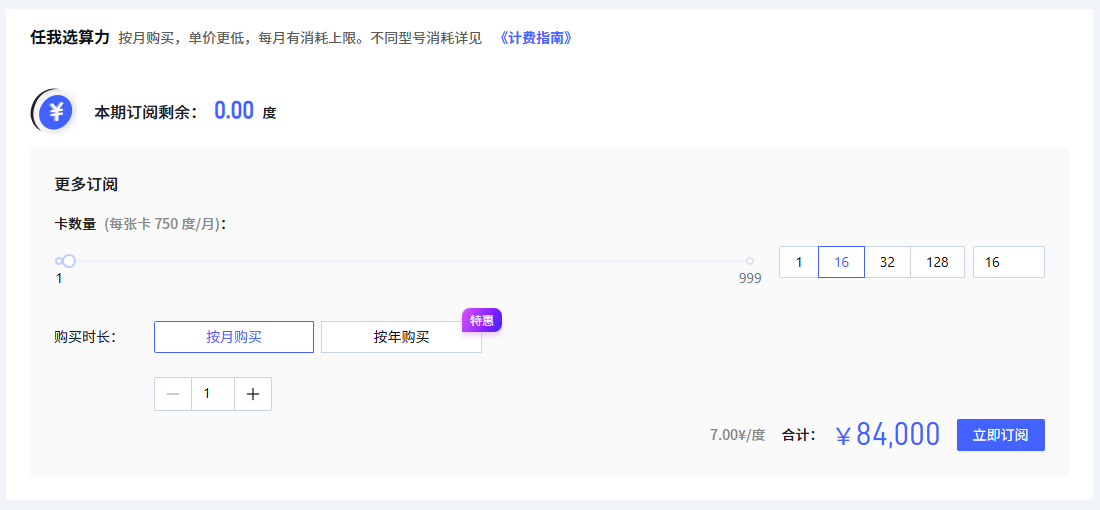
Task: Switch to 按年购买 yearly purchase
Action: click(401, 337)
